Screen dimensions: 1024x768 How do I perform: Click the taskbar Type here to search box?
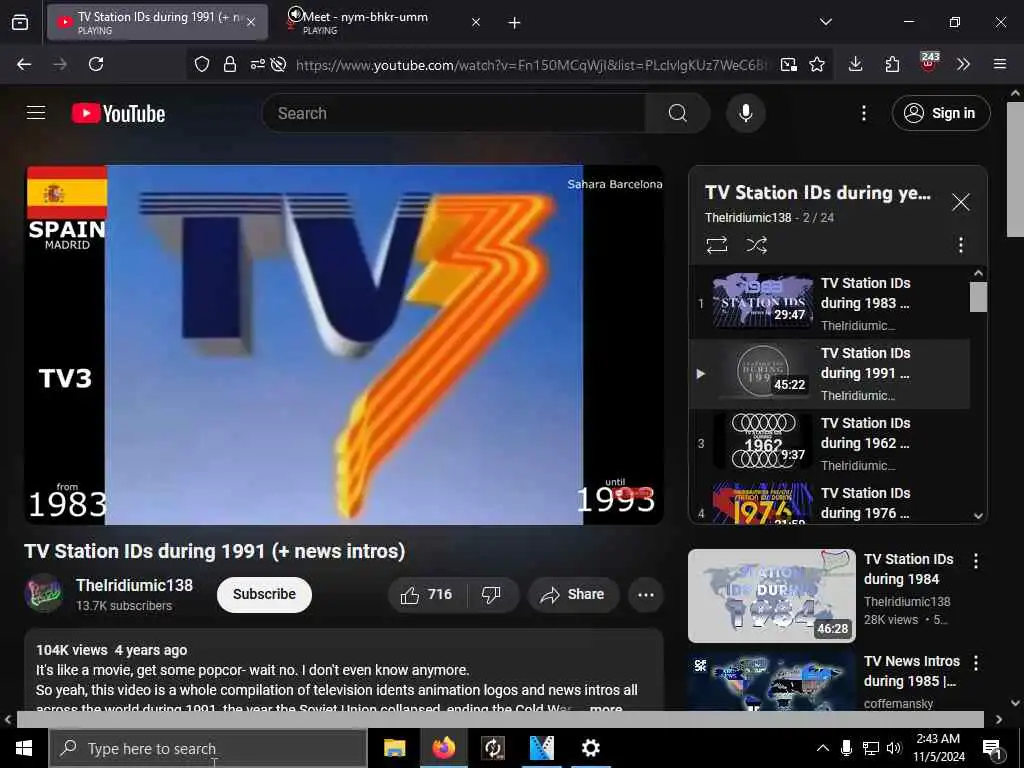coord(208,748)
